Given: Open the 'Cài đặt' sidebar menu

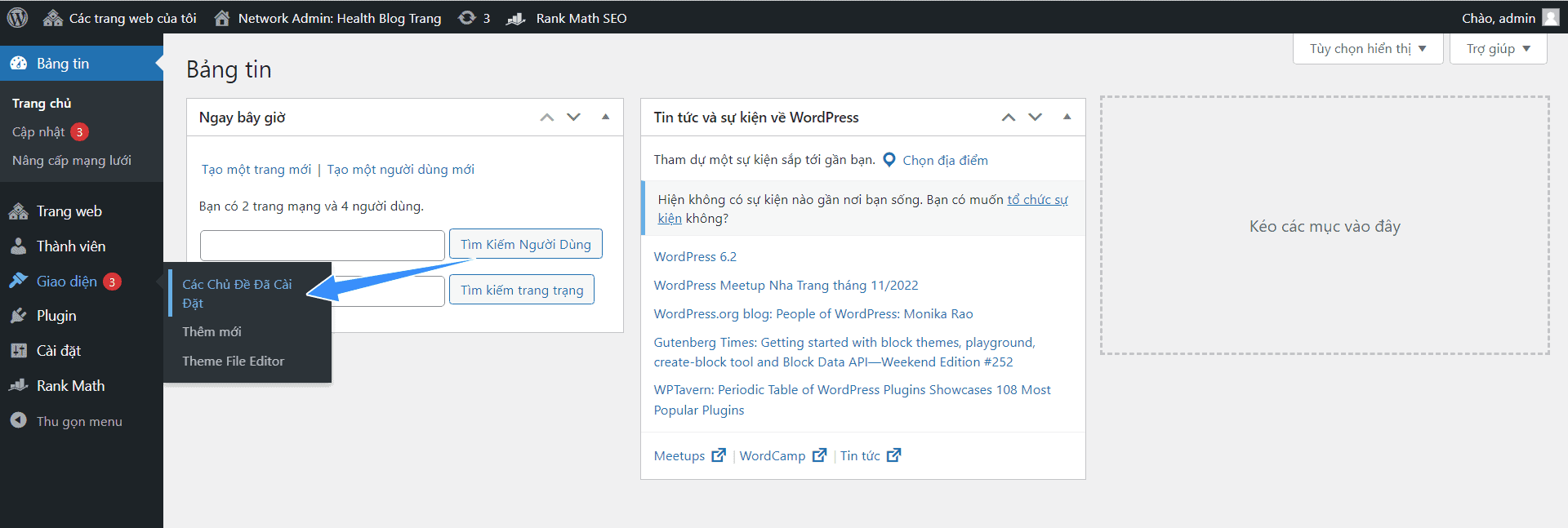Looking at the screenshot, I should point(82,351).
